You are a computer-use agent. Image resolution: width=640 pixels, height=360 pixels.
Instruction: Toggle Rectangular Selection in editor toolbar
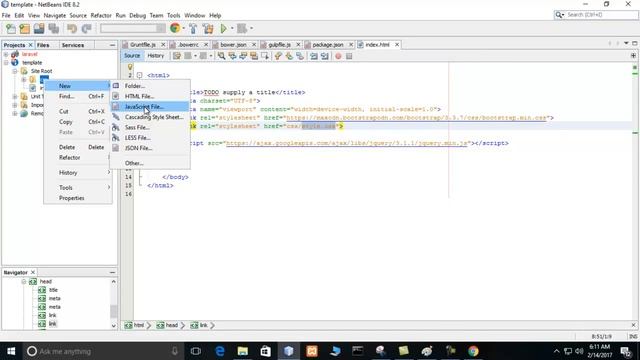pyautogui.click(x=264, y=56)
